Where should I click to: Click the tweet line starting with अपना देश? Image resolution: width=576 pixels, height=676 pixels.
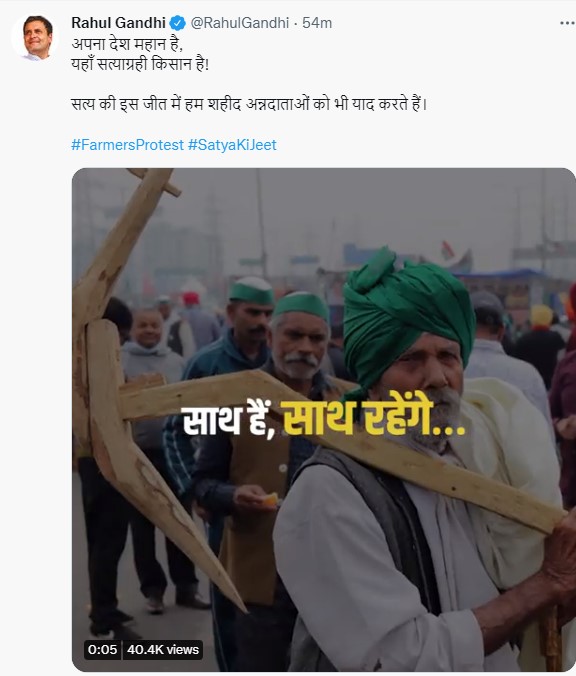(x=126, y=44)
